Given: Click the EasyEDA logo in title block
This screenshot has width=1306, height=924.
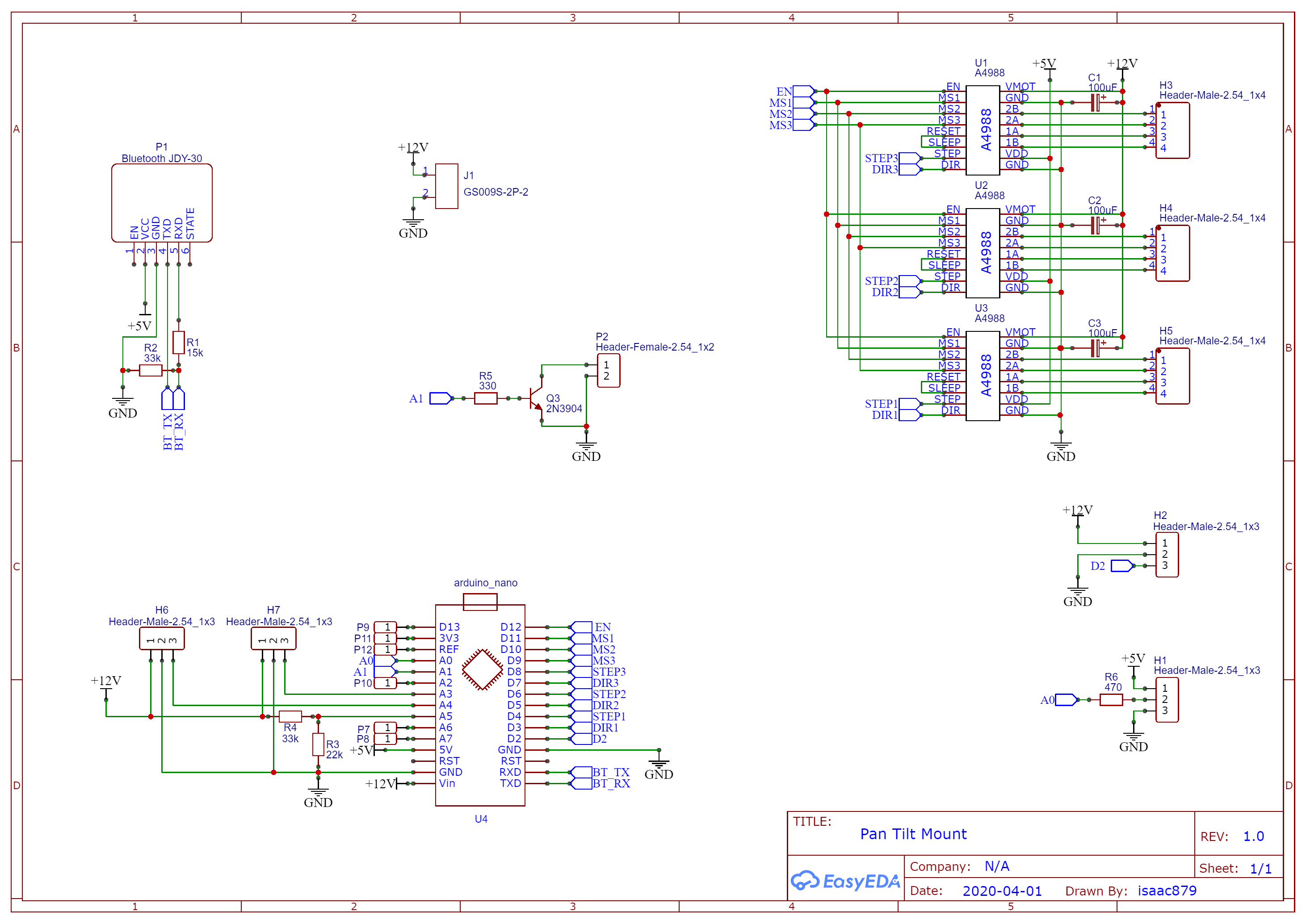Looking at the screenshot, I should (846, 881).
